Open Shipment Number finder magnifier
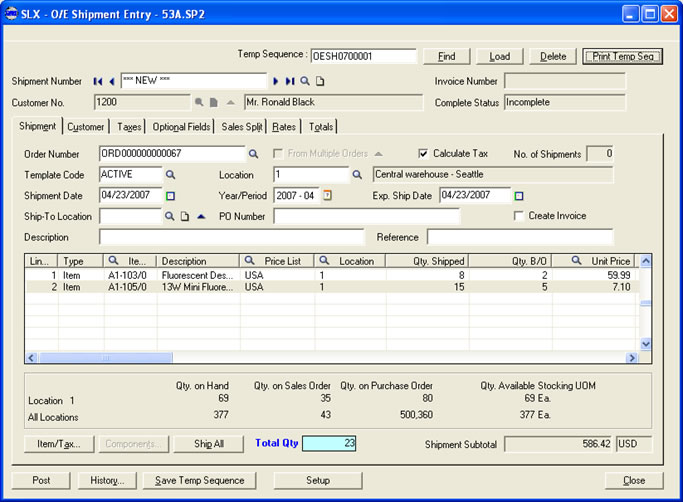Image resolution: width=683 pixels, height=502 pixels. [305, 81]
